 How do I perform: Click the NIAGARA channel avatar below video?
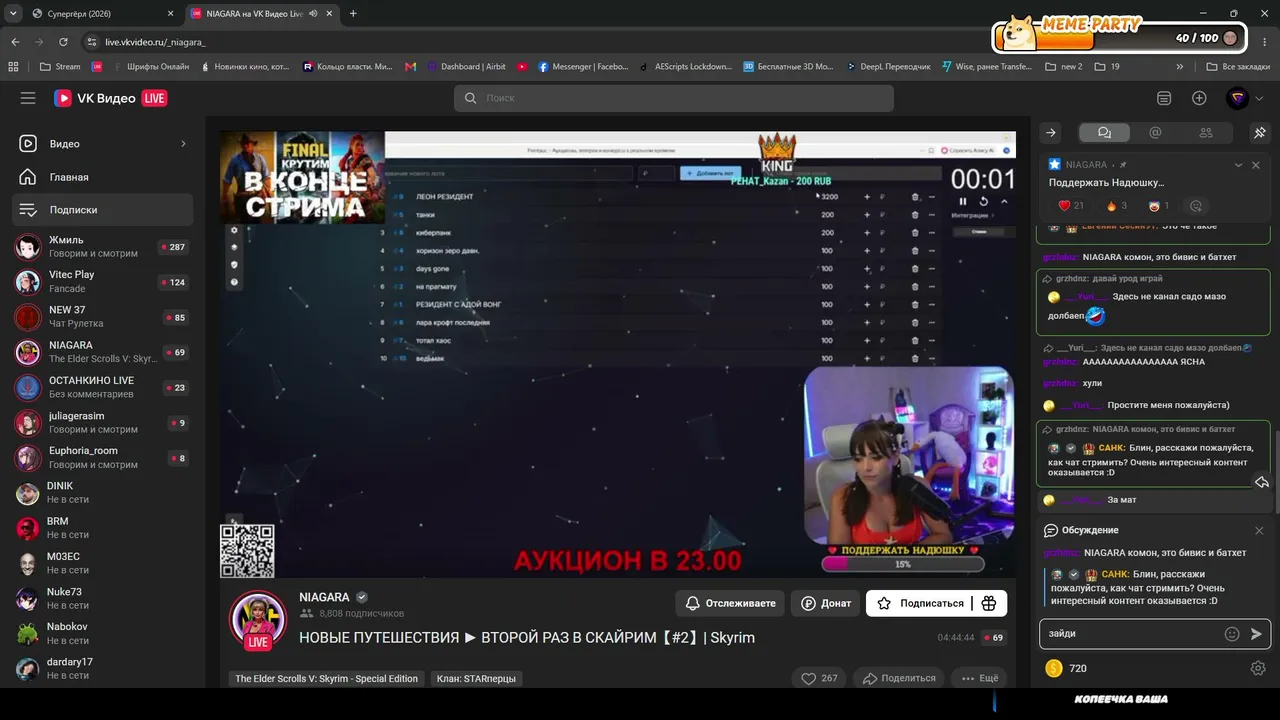(258, 619)
